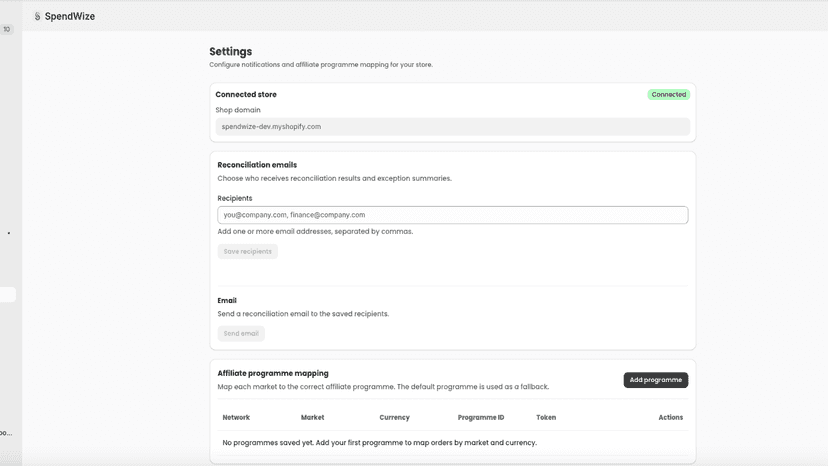The image size is (828, 466).
Task: Click the SpendWize logo icon
Action: [37, 16]
